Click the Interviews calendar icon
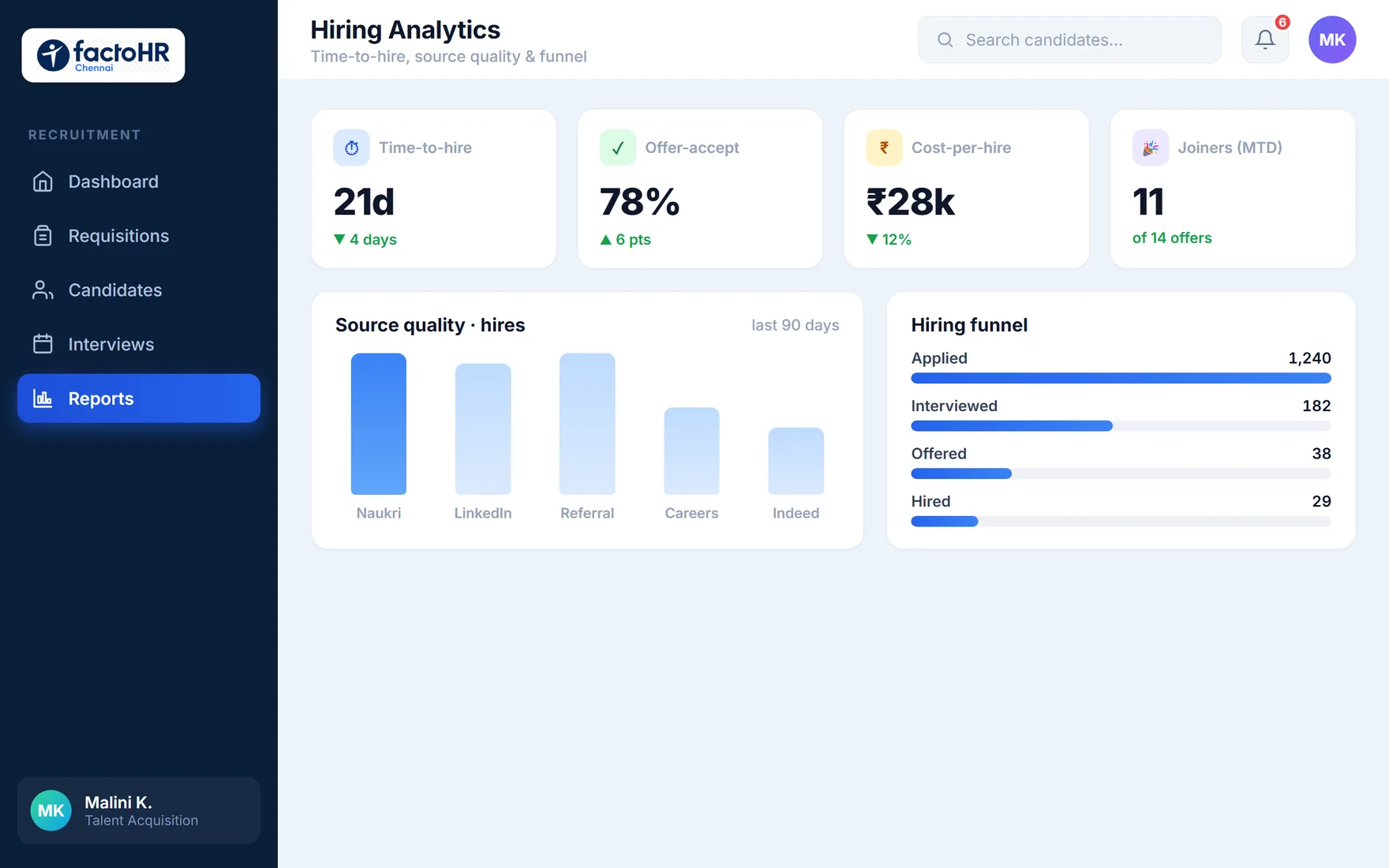Viewport: 1389px width, 868px height. point(43,344)
